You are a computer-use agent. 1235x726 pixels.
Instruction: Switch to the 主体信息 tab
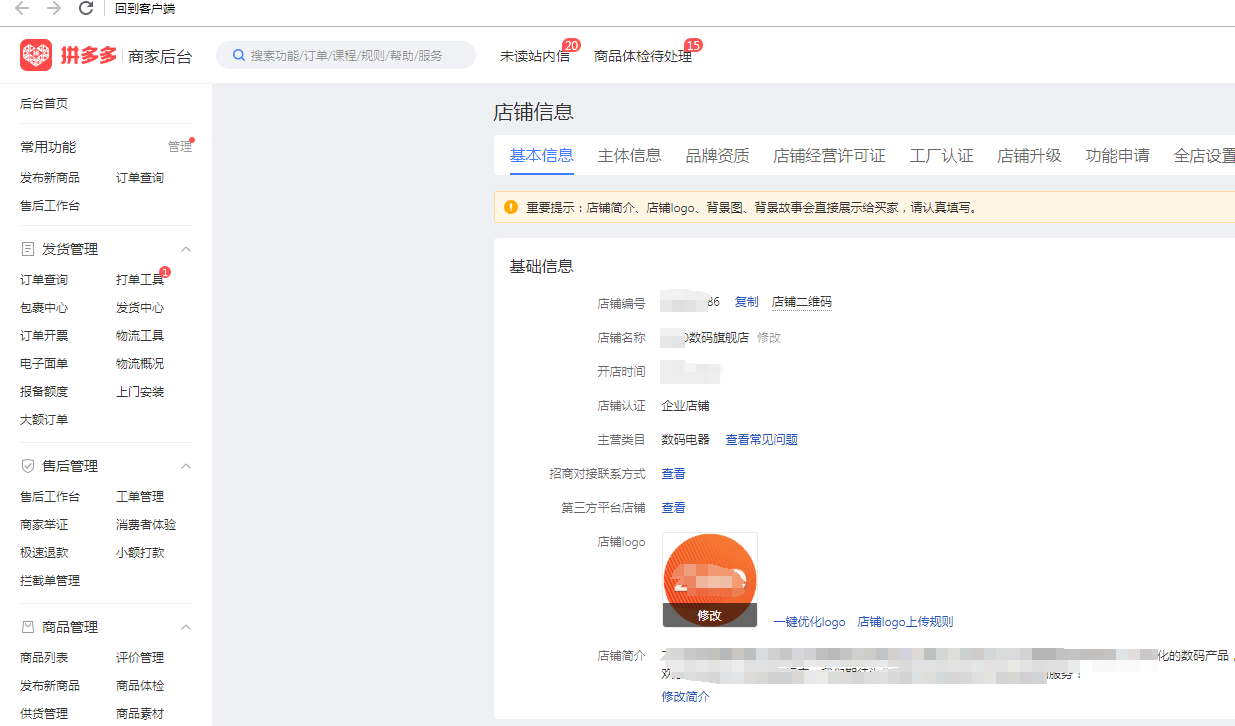(x=630, y=155)
